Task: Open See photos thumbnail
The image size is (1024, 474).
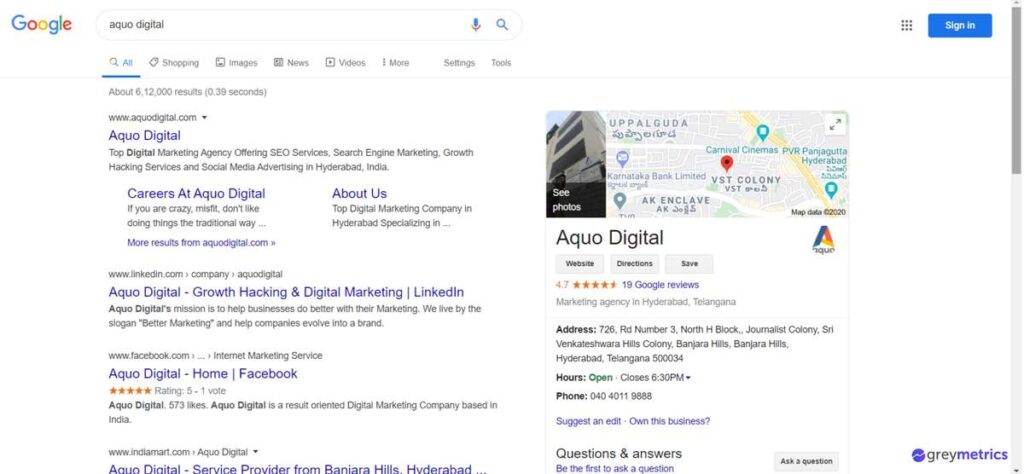Action: (x=575, y=164)
